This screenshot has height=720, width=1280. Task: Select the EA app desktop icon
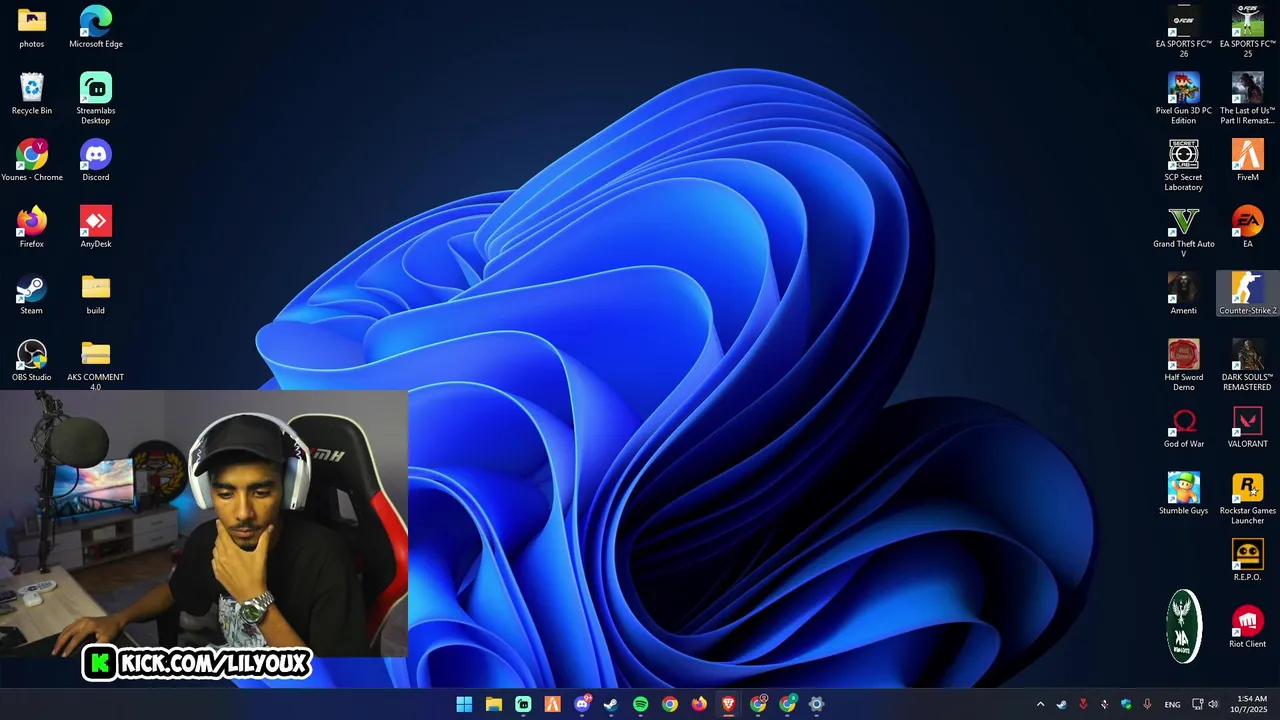(x=1248, y=227)
